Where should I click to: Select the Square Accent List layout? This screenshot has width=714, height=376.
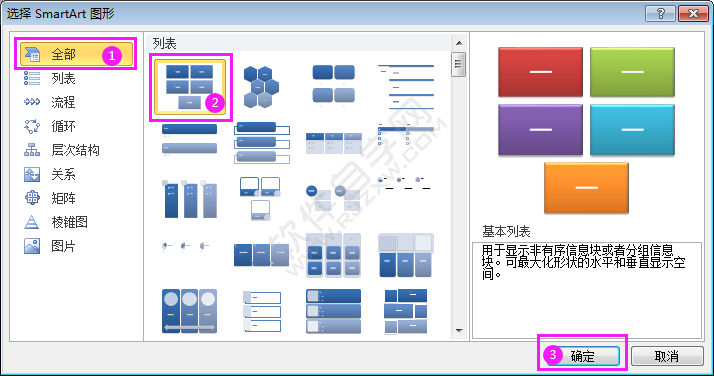coord(406,134)
